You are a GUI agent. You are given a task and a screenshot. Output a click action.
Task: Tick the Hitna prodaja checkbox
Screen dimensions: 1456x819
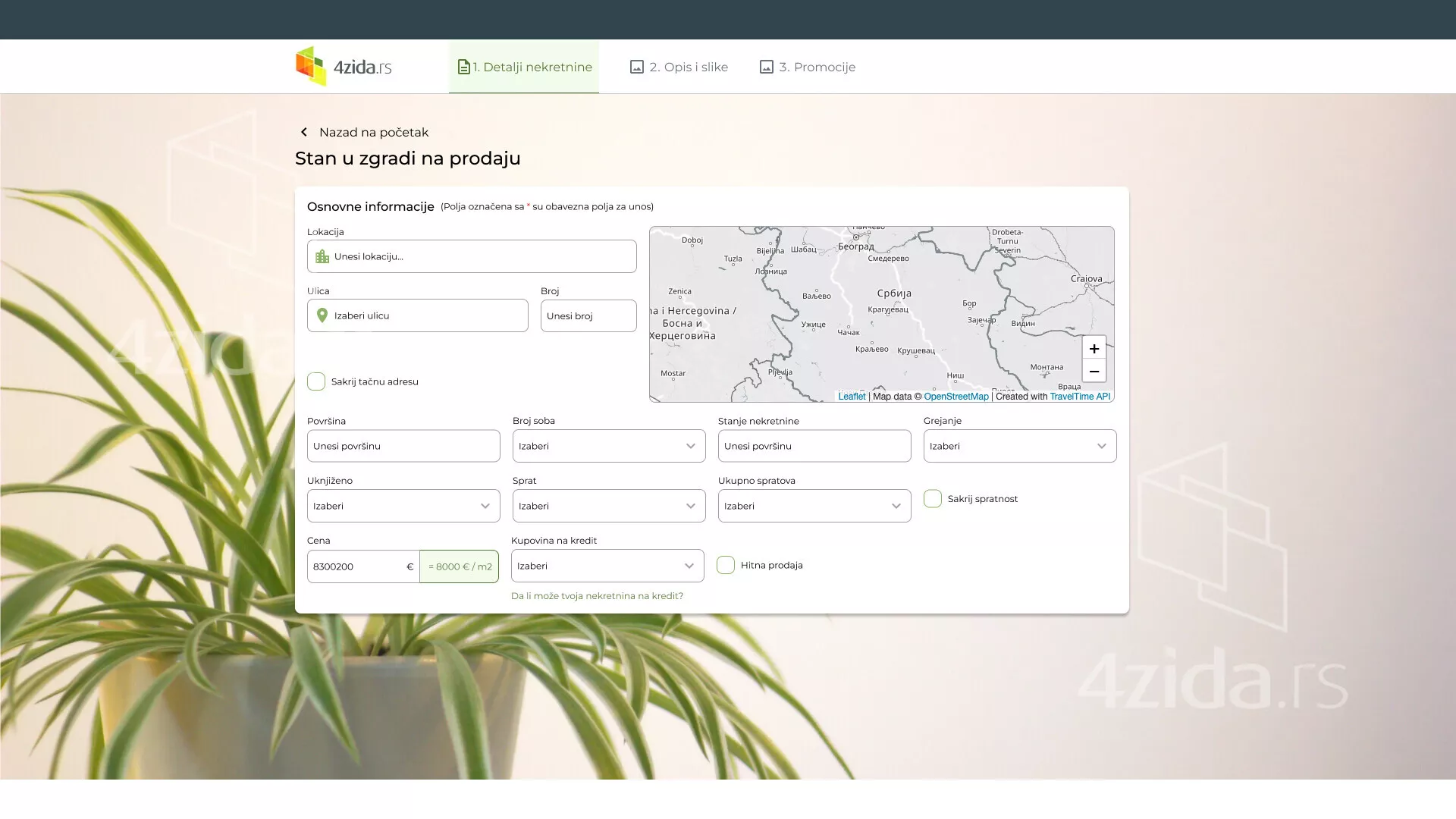pos(726,565)
